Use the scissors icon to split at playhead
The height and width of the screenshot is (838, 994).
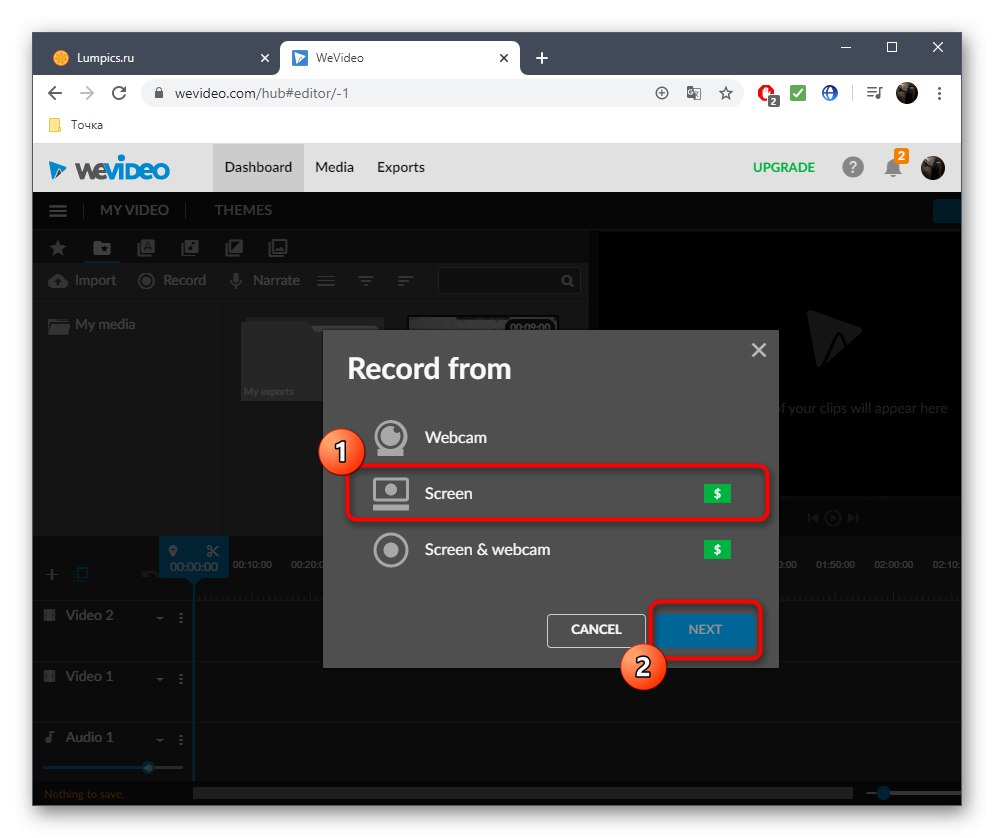(213, 550)
